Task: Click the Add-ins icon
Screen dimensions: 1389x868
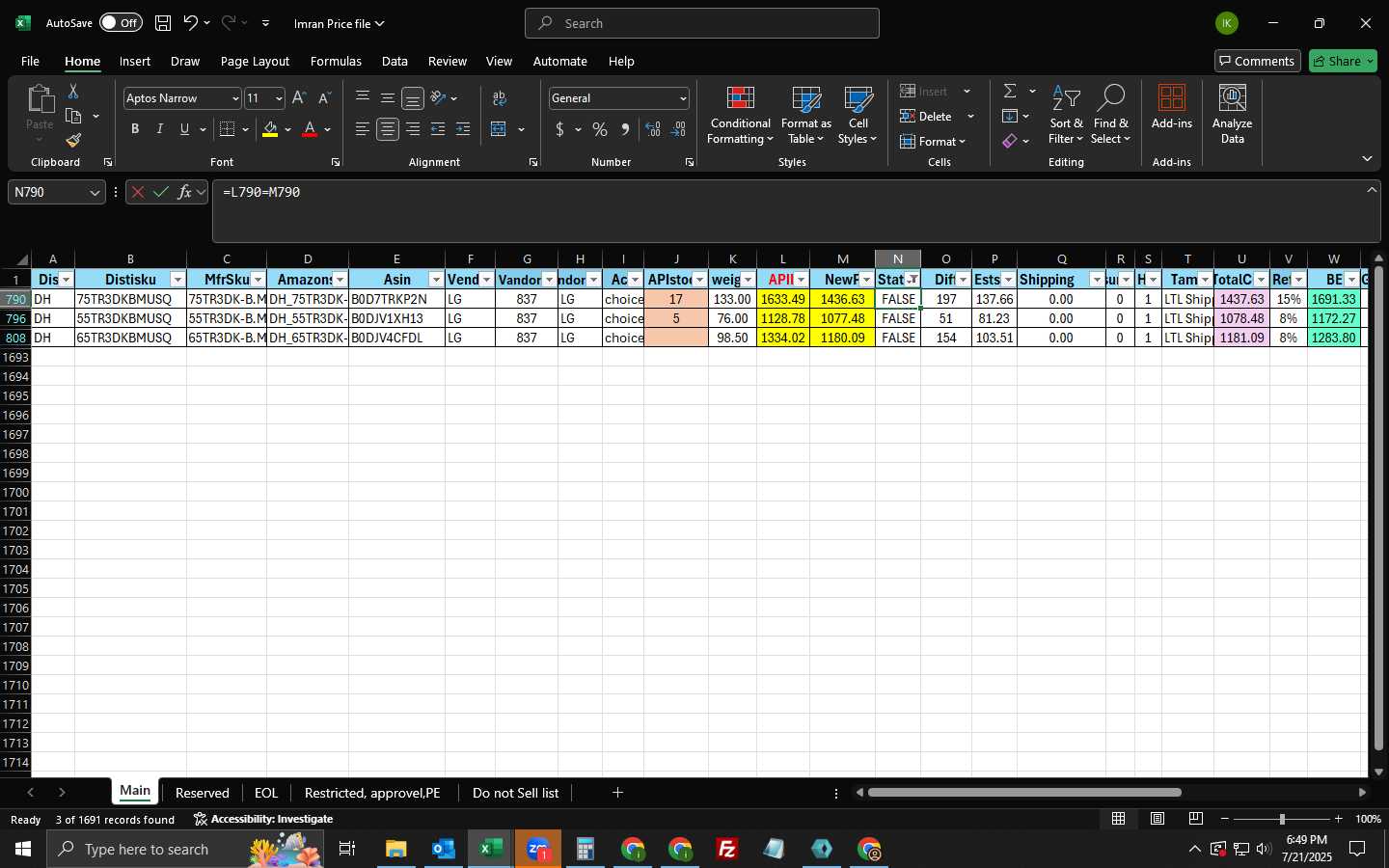Action: tap(1172, 108)
